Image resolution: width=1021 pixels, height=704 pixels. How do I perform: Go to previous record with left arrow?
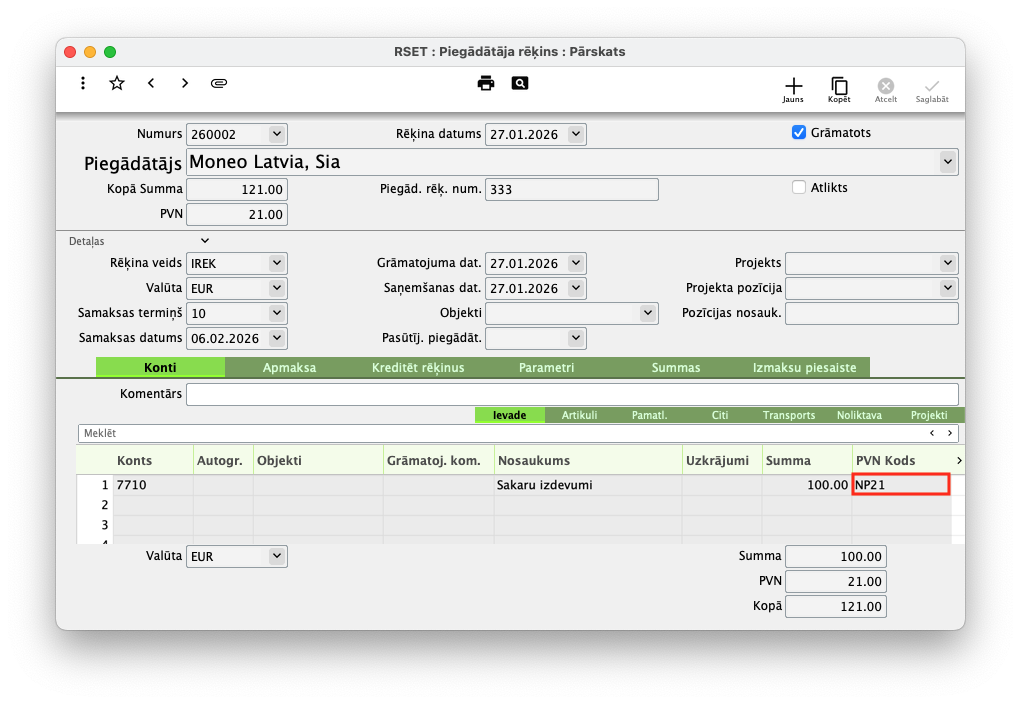click(151, 83)
